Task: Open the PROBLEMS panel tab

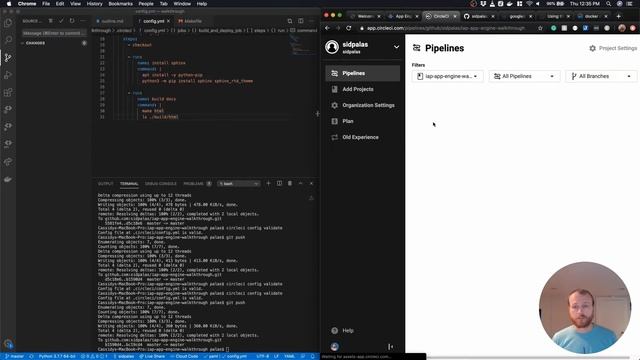Action: tap(193, 184)
